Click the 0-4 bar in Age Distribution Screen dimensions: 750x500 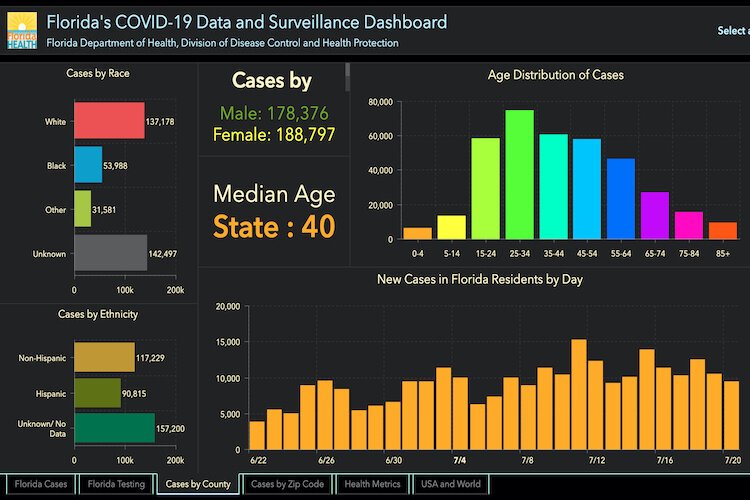[x=418, y=233]
